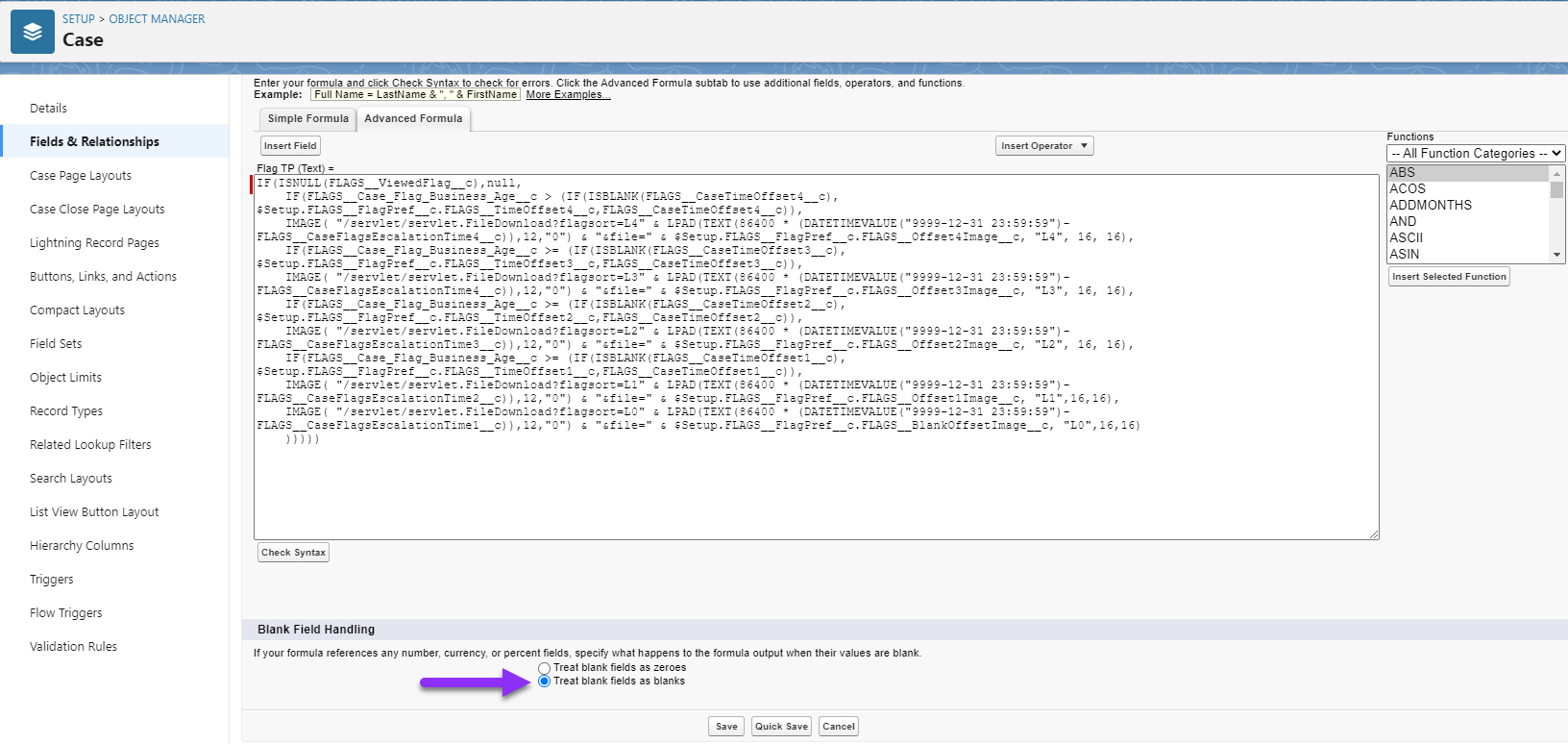Open Related Lookup Filters
This screenshot has width=1568, height=744.
[x=90, y=445]
